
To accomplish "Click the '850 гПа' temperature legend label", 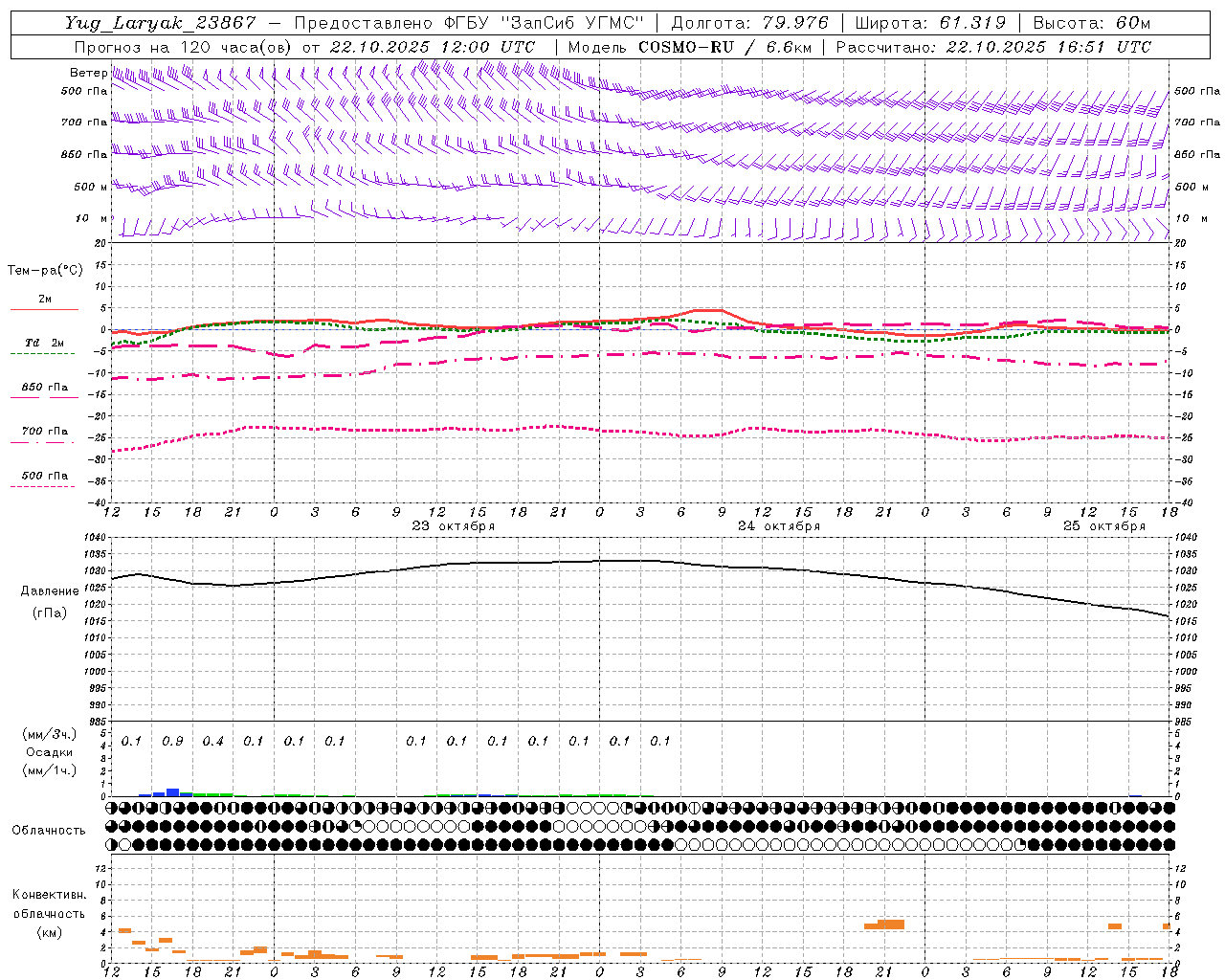I will click(x=44, y=388).
